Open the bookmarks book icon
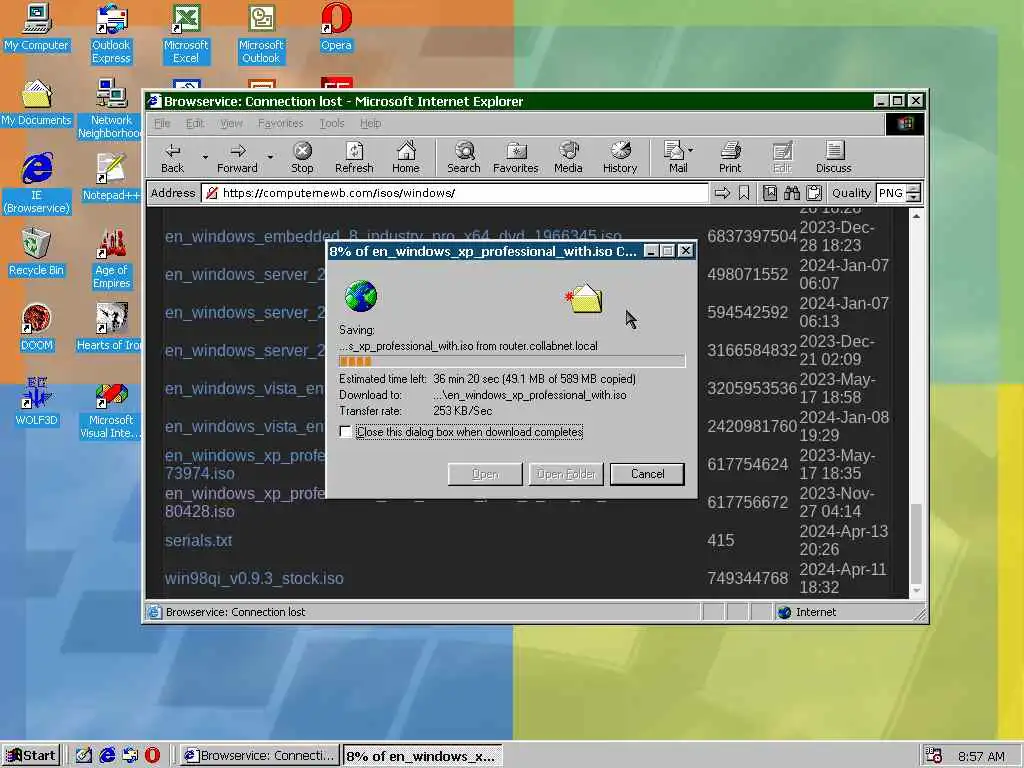 point(770,193)
